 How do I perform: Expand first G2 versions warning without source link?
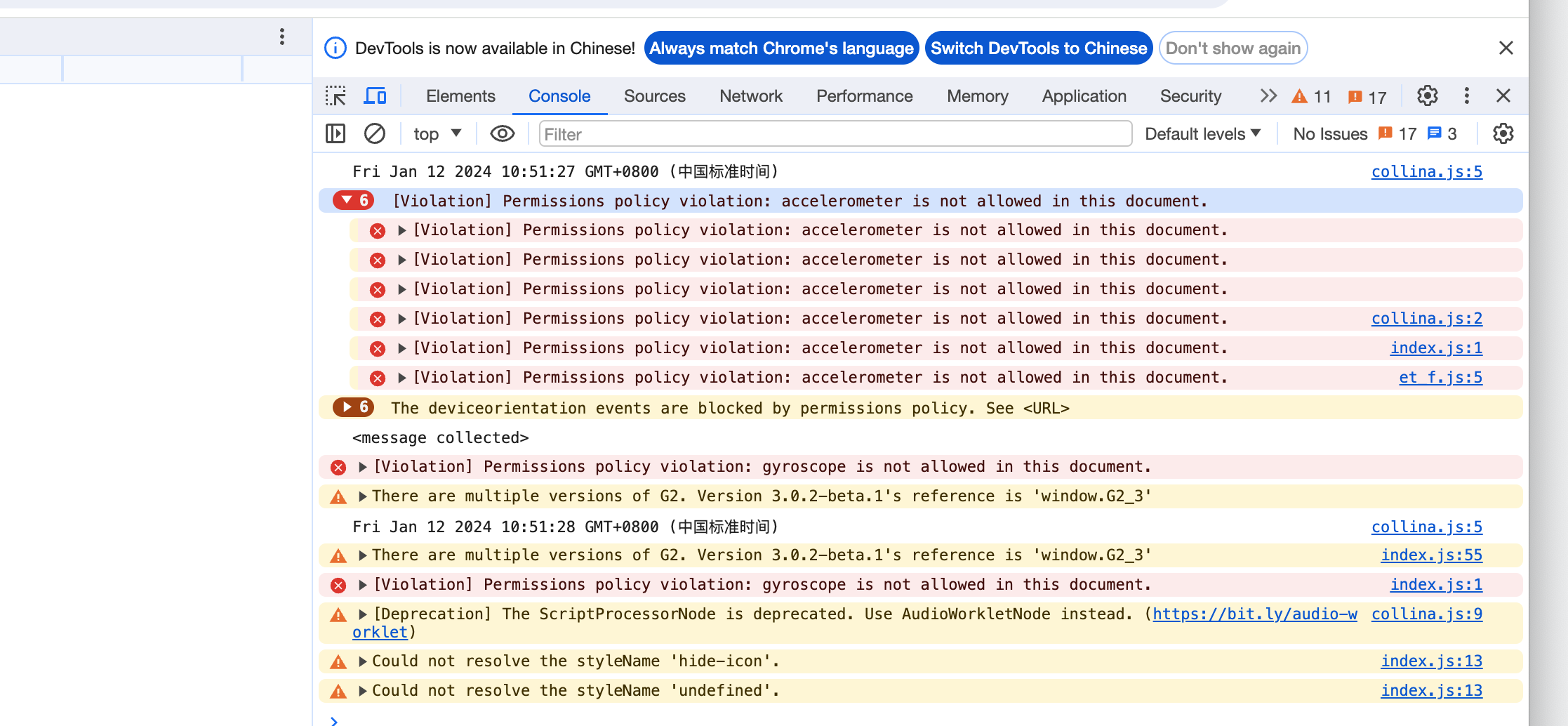(363, 496)
